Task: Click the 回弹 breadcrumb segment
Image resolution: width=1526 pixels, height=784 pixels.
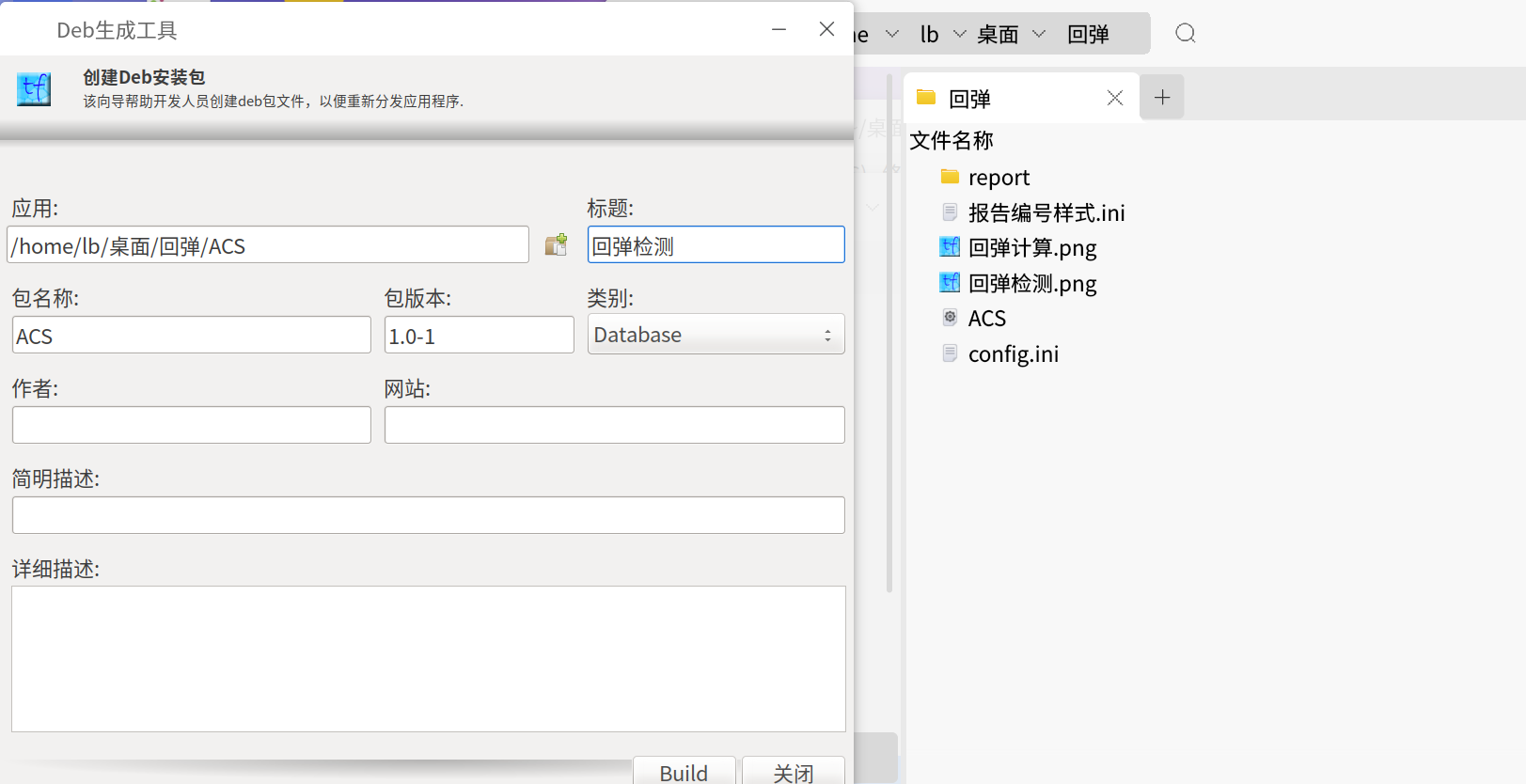Action: tap(1088, 35)
